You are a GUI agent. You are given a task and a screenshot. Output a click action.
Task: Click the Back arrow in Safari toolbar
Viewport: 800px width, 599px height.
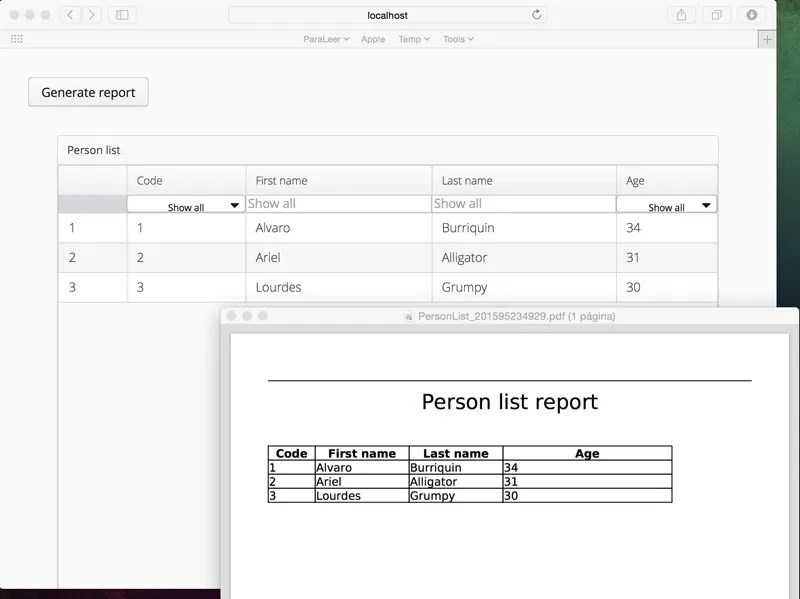(x=68, y=15)
